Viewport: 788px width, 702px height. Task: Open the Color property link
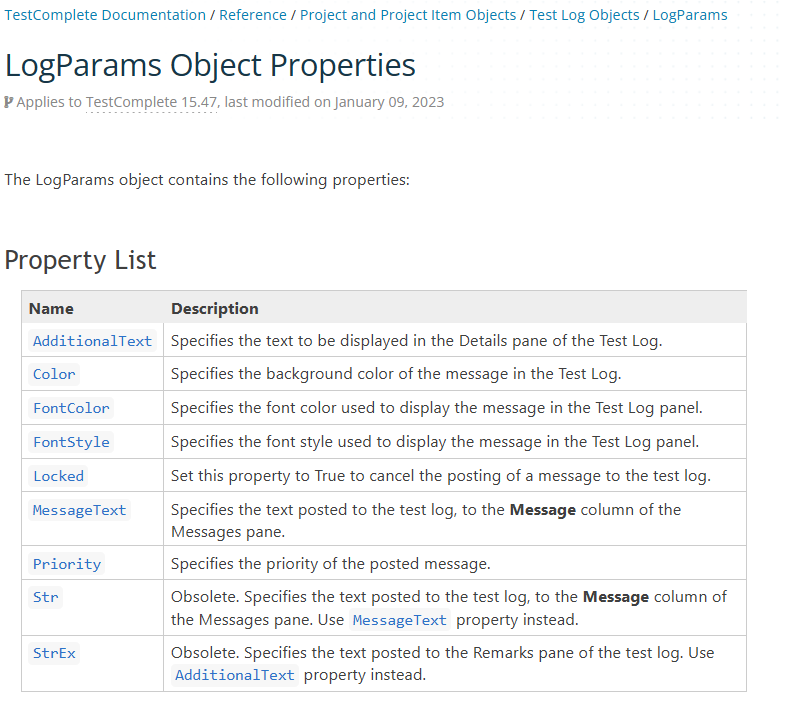click(x=54, y=374)
